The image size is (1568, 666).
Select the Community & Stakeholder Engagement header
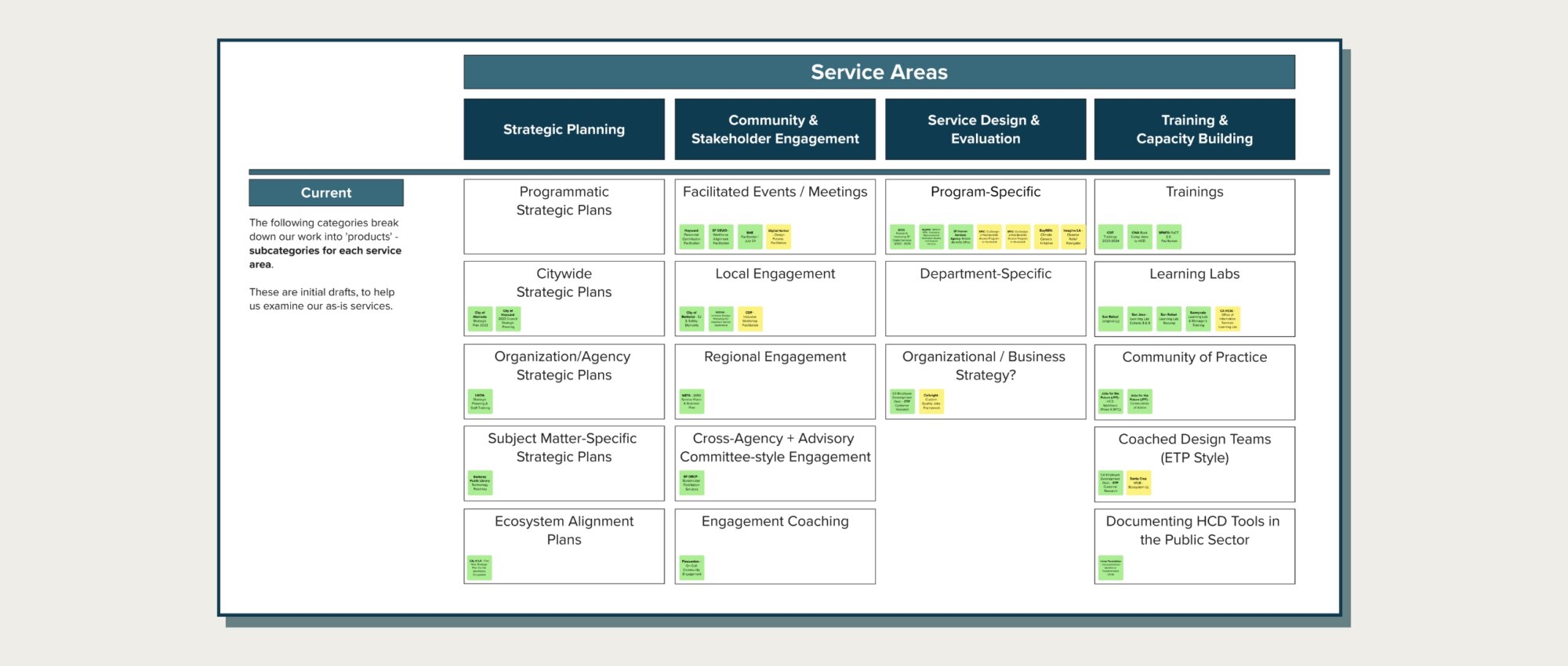pyautogui.click(x=775, y=129)
